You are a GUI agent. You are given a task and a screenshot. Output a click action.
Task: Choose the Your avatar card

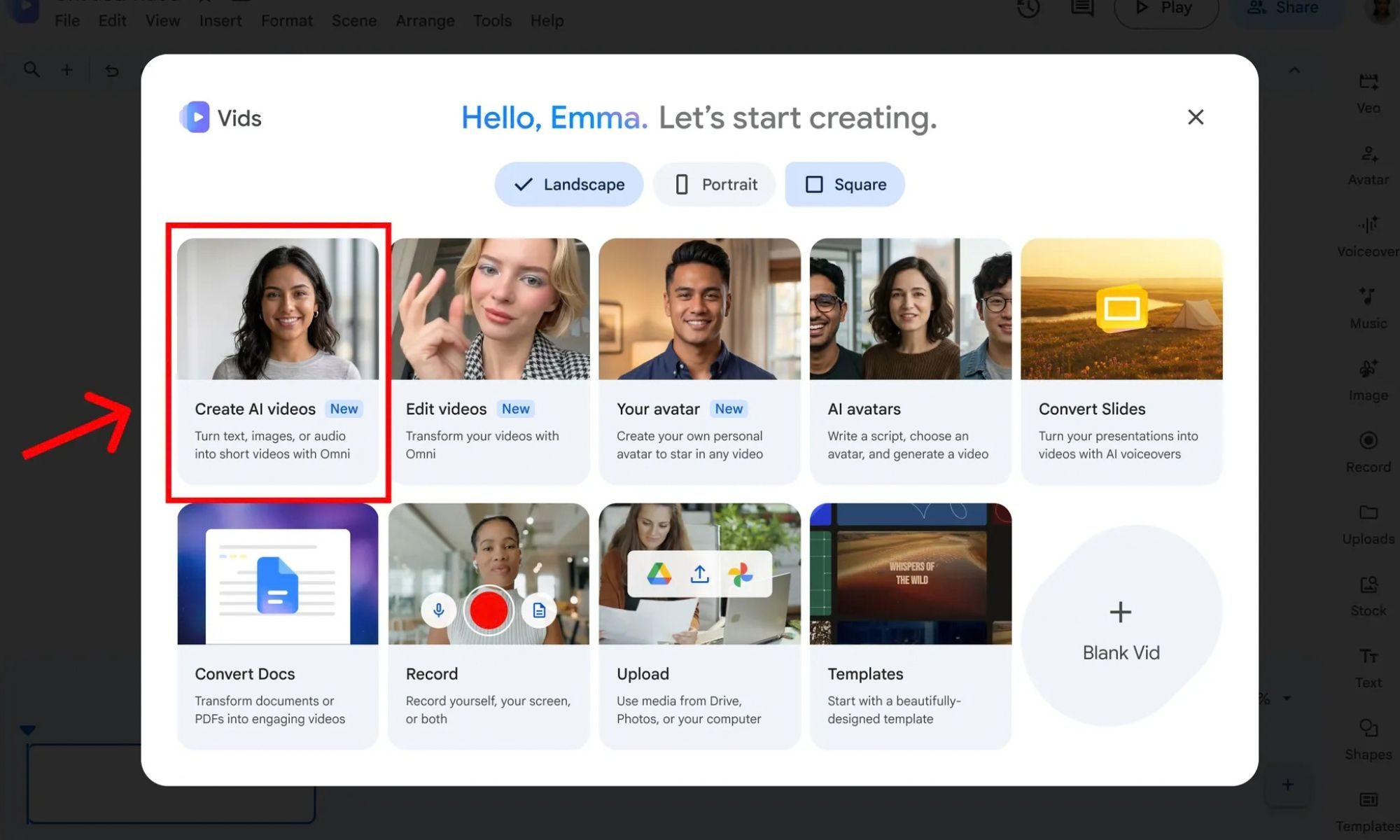[700, 361]
